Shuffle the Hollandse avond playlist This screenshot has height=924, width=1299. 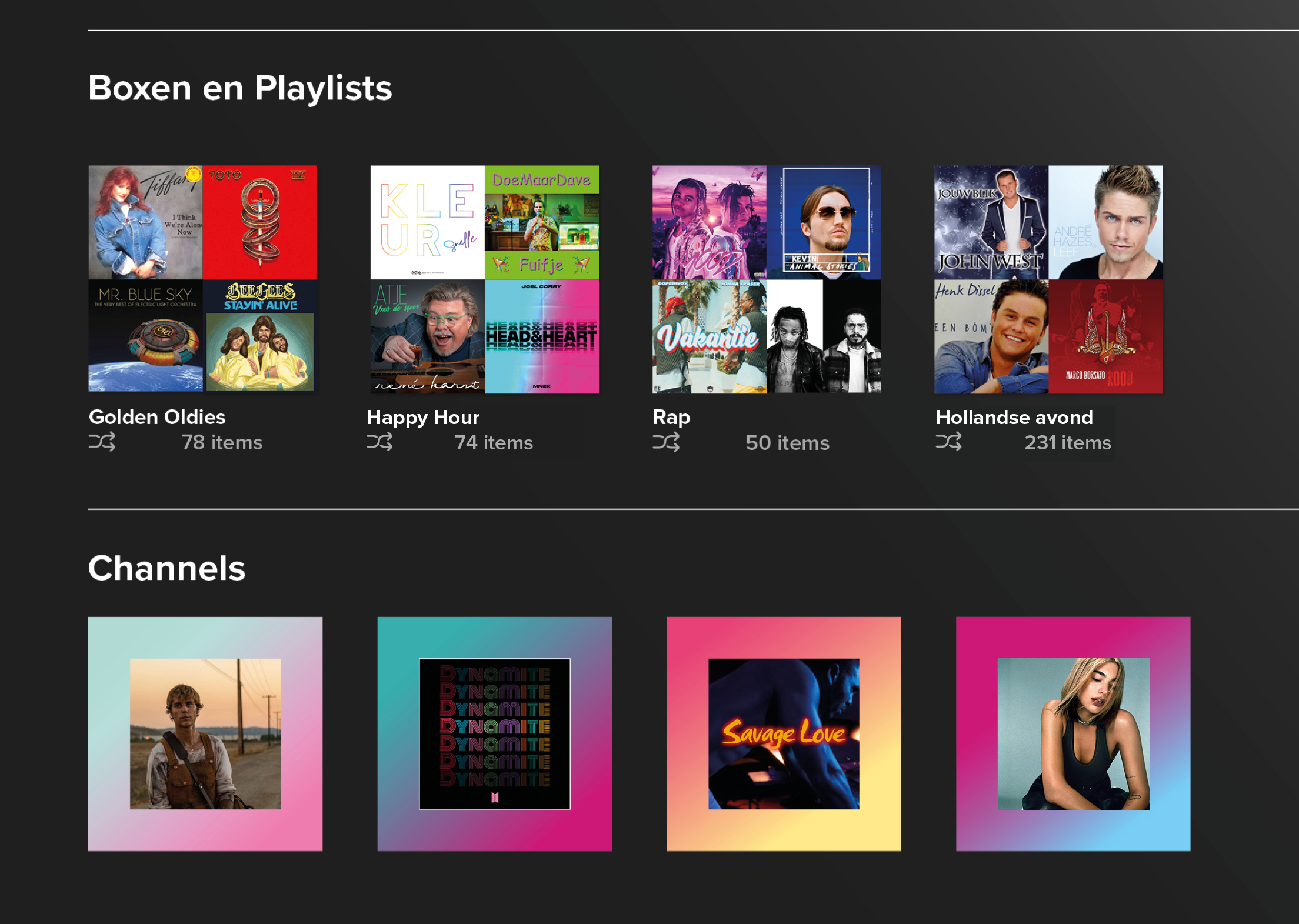tap(949, 442)
